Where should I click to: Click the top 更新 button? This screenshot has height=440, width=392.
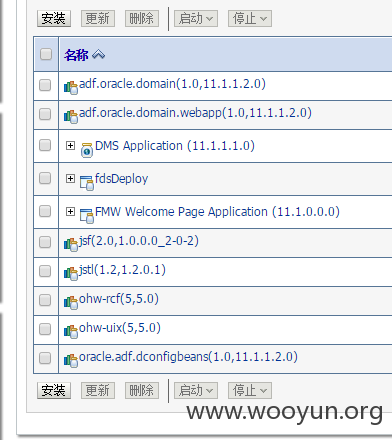98,18
